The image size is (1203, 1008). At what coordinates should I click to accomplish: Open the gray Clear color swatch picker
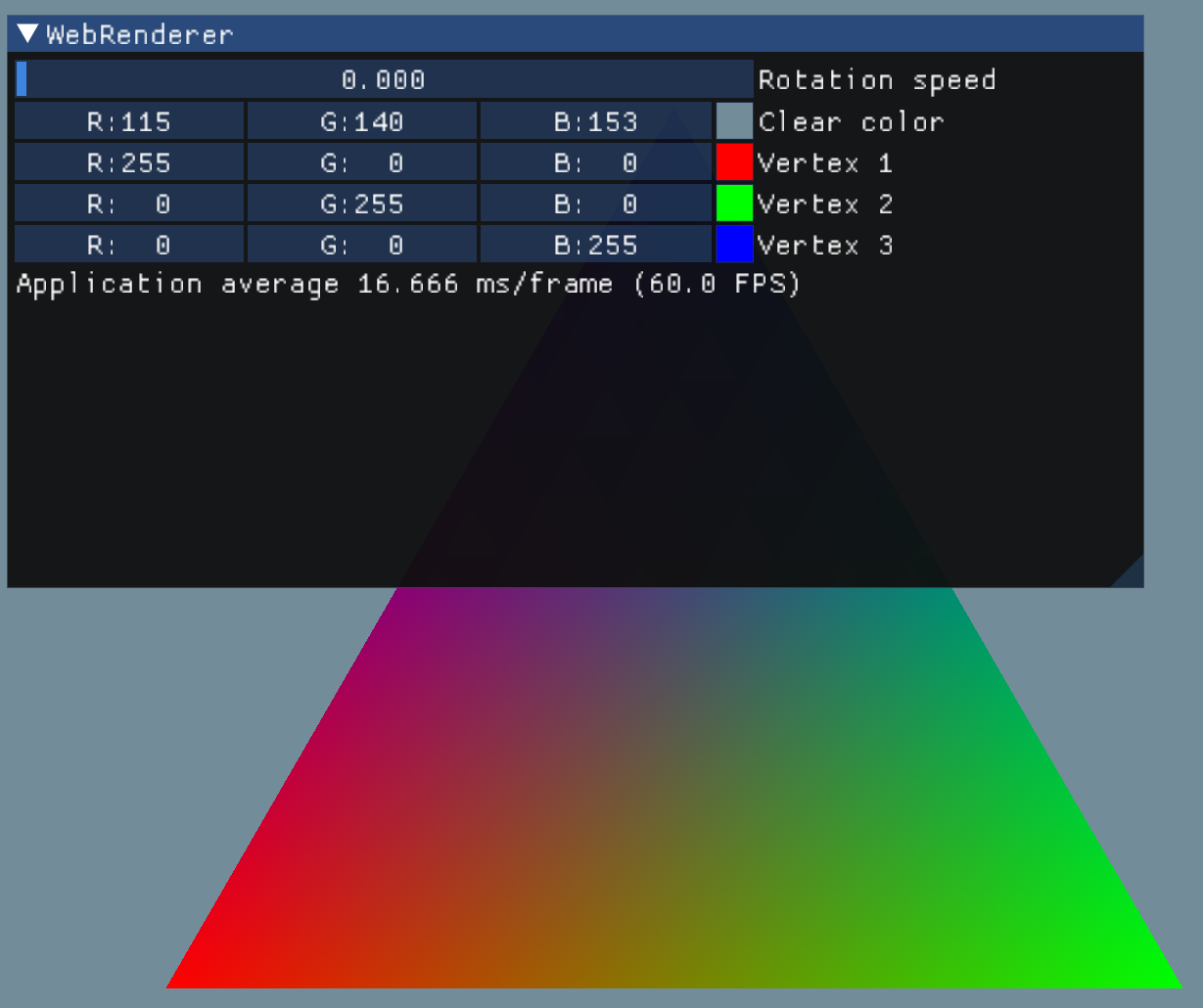click(x=732, y=121)
